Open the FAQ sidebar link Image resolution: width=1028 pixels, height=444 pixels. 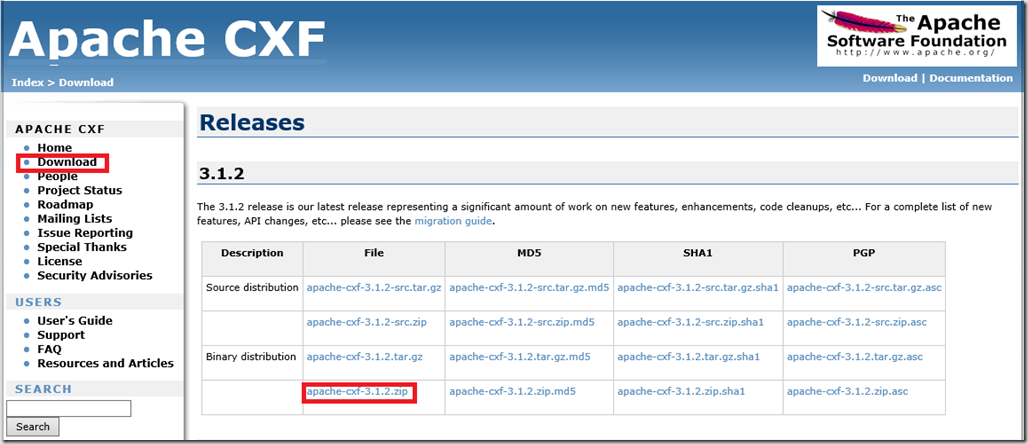(49, 349)
